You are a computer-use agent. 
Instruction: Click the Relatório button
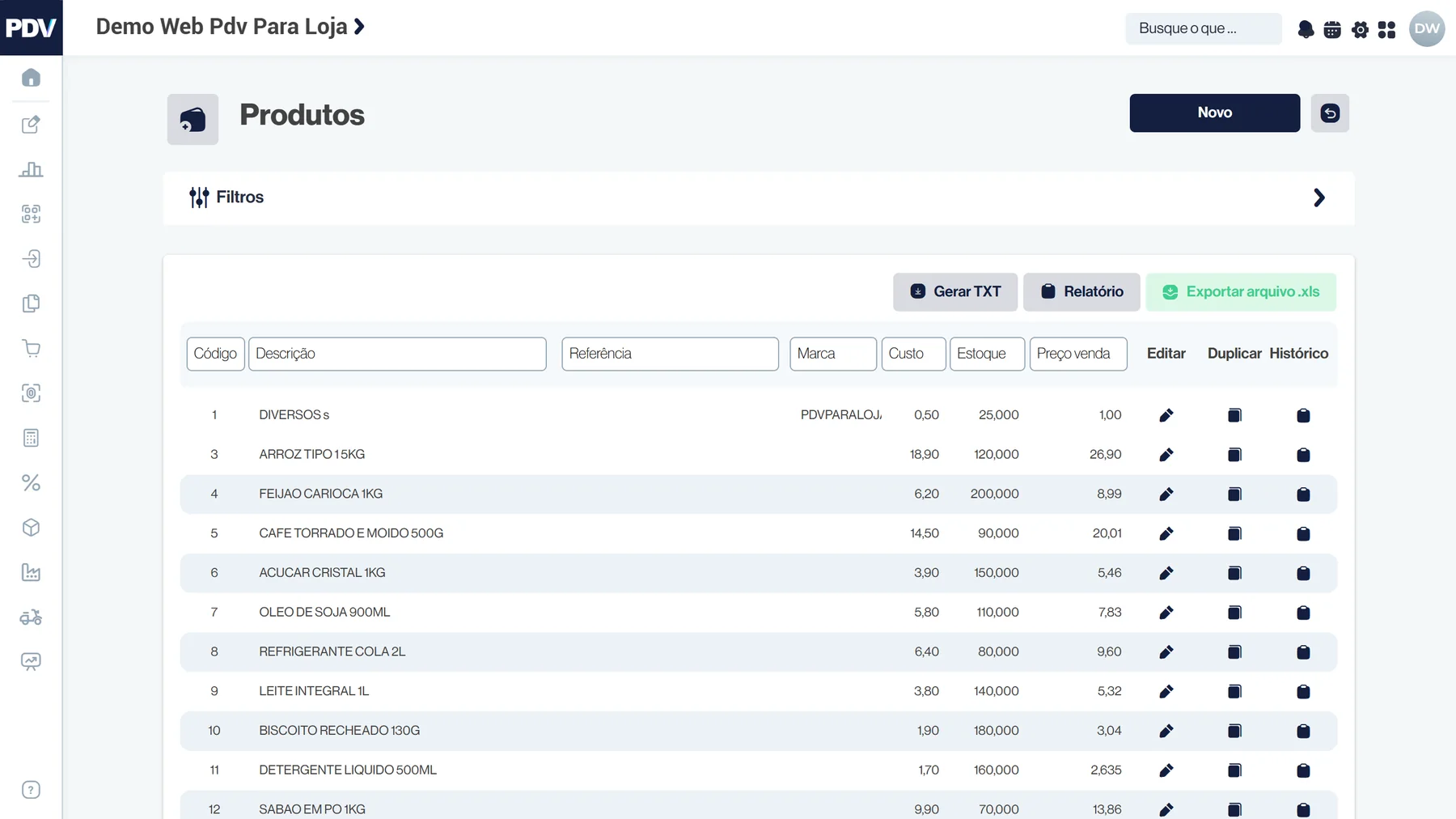pos(1081,291)
